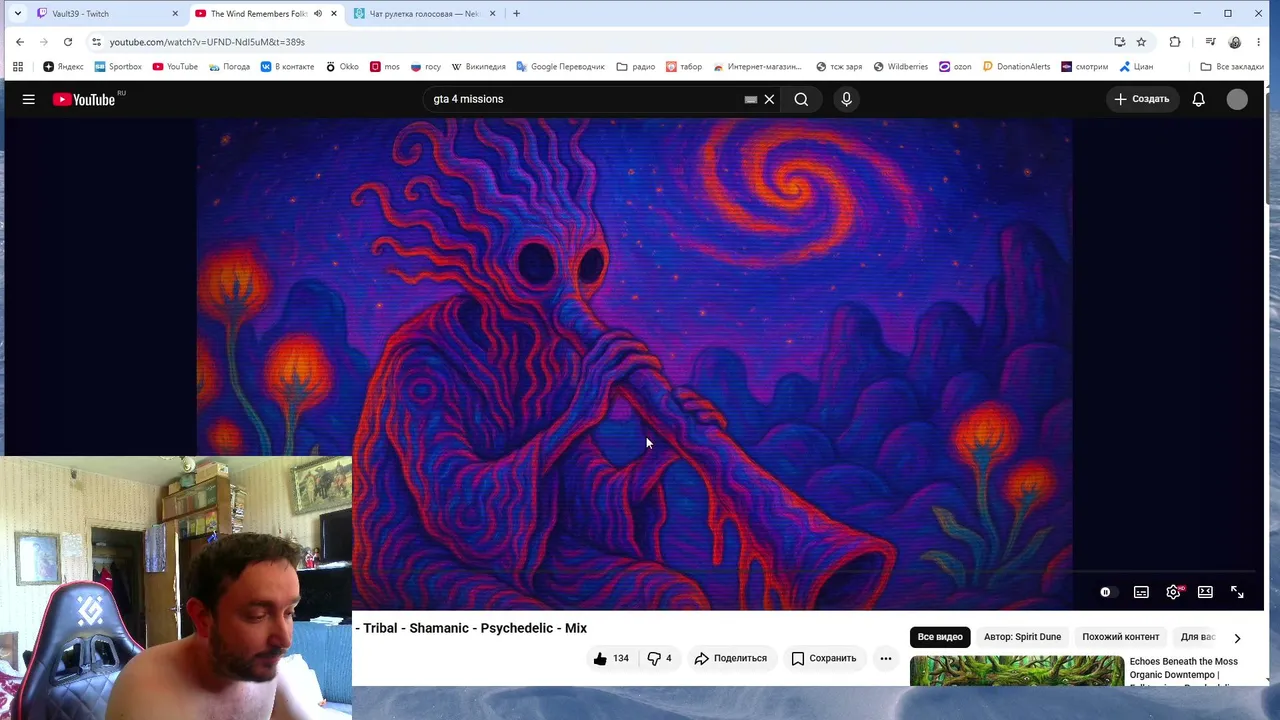Screen dimensions: 1280x720
Task: Open a new browser tab
Action: click(x=516, y=14)
